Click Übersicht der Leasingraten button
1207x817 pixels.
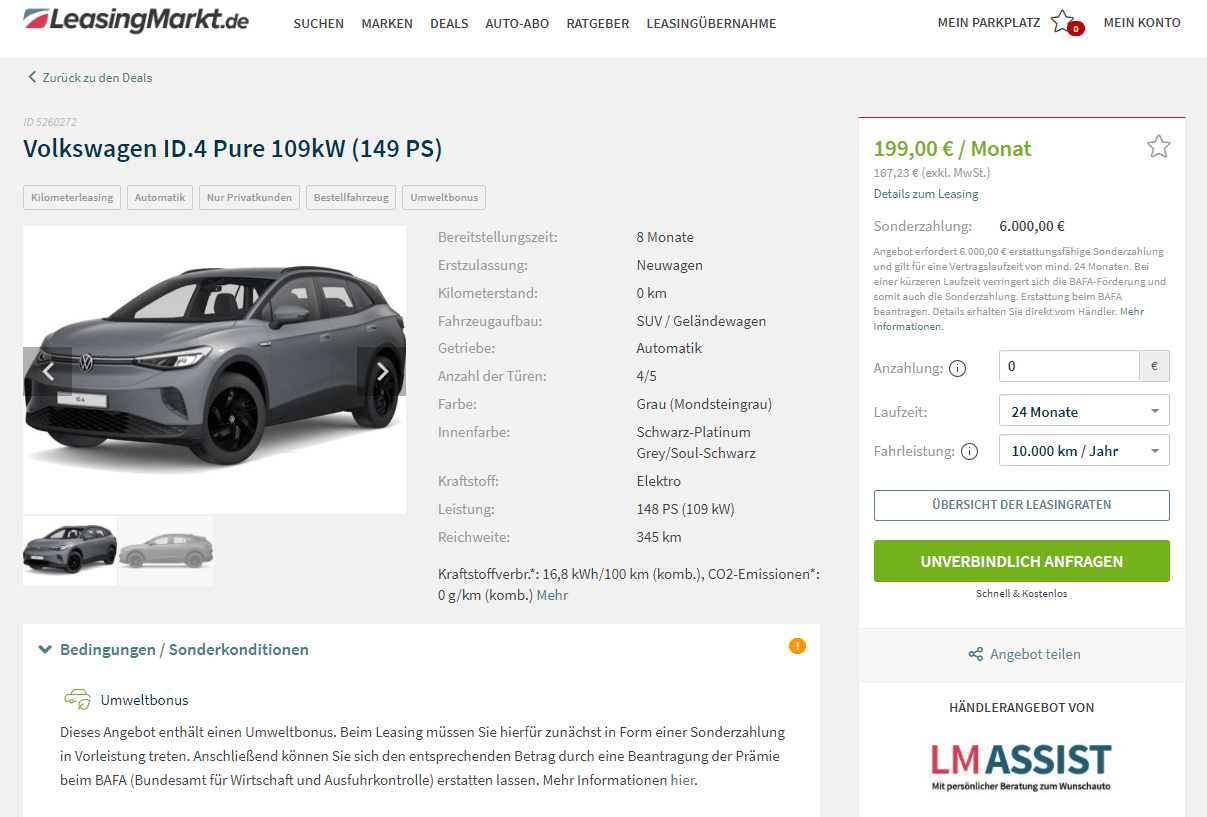(x=1021, y=505)
